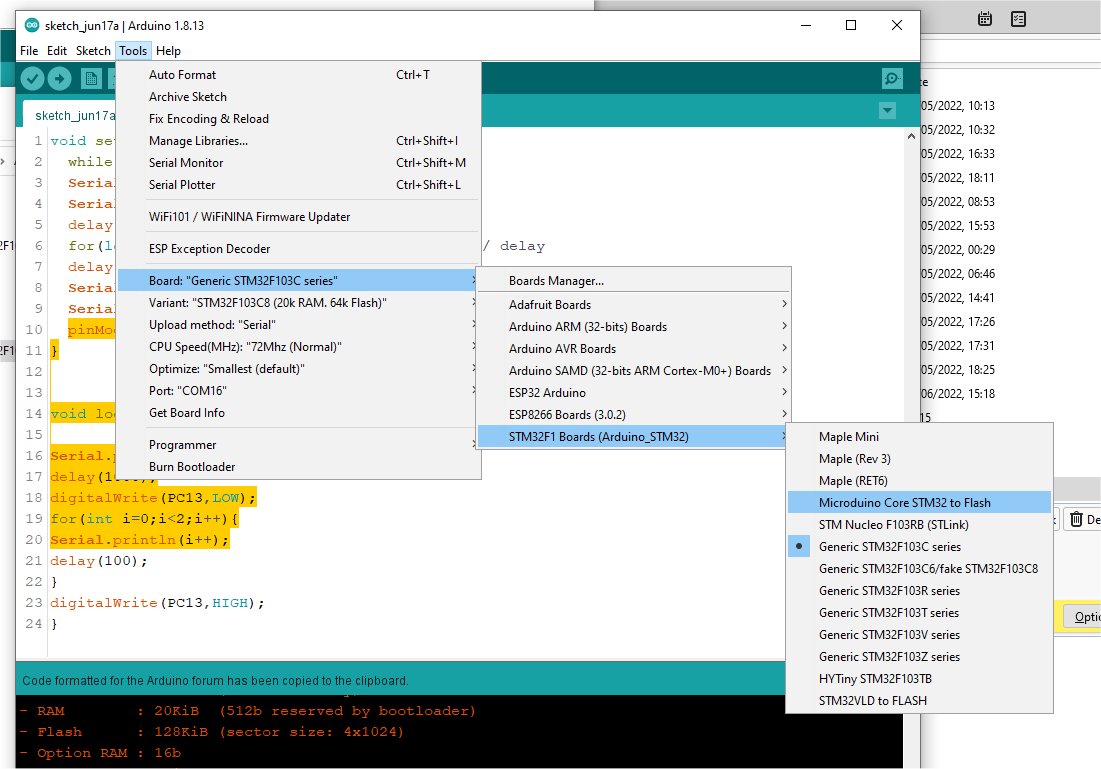Open Manage Libraries from the menu
The width and height of the screenshot is (1101, 769).
tap(299, 140)
